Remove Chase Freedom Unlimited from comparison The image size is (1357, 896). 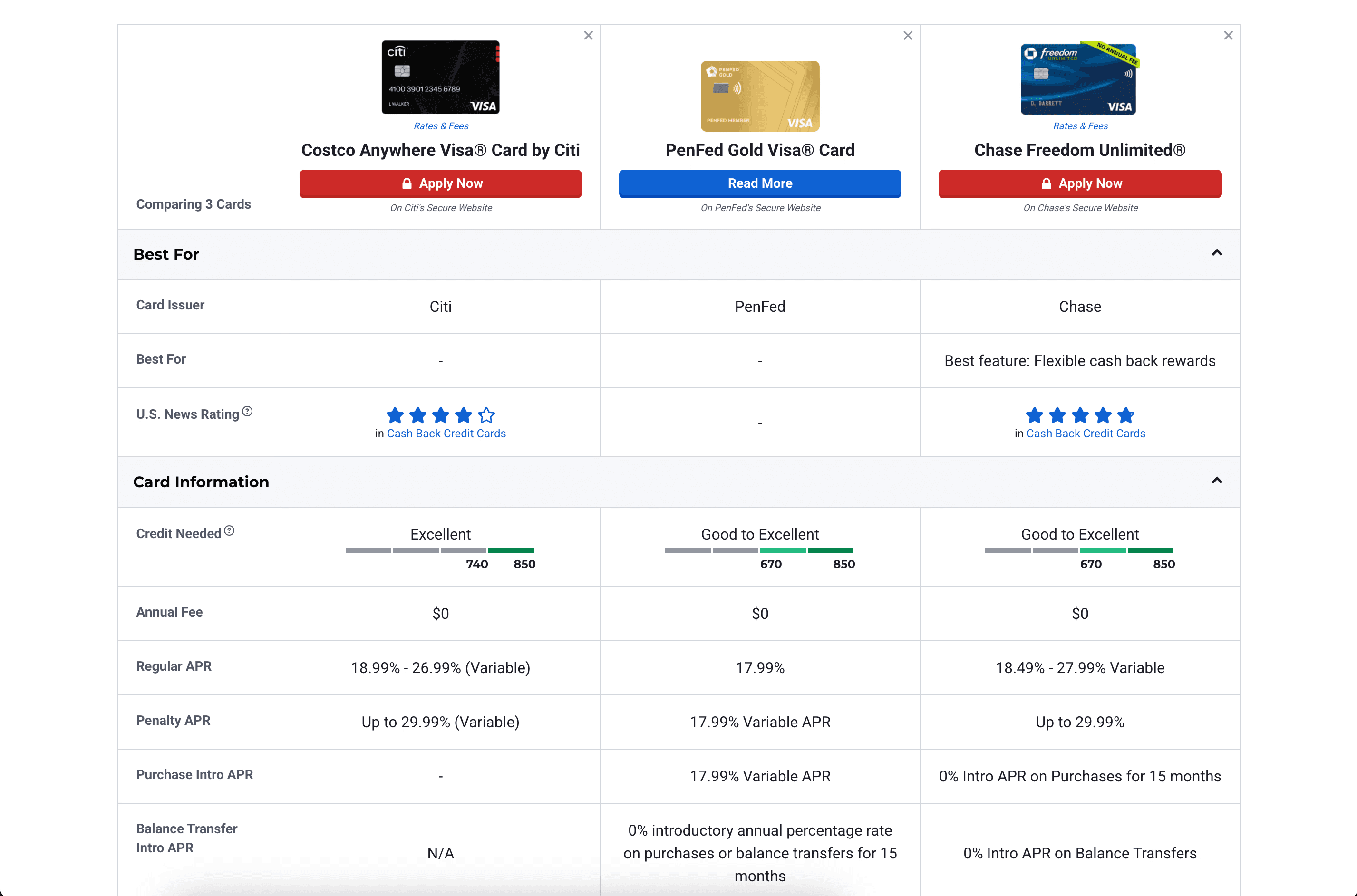1228,36
